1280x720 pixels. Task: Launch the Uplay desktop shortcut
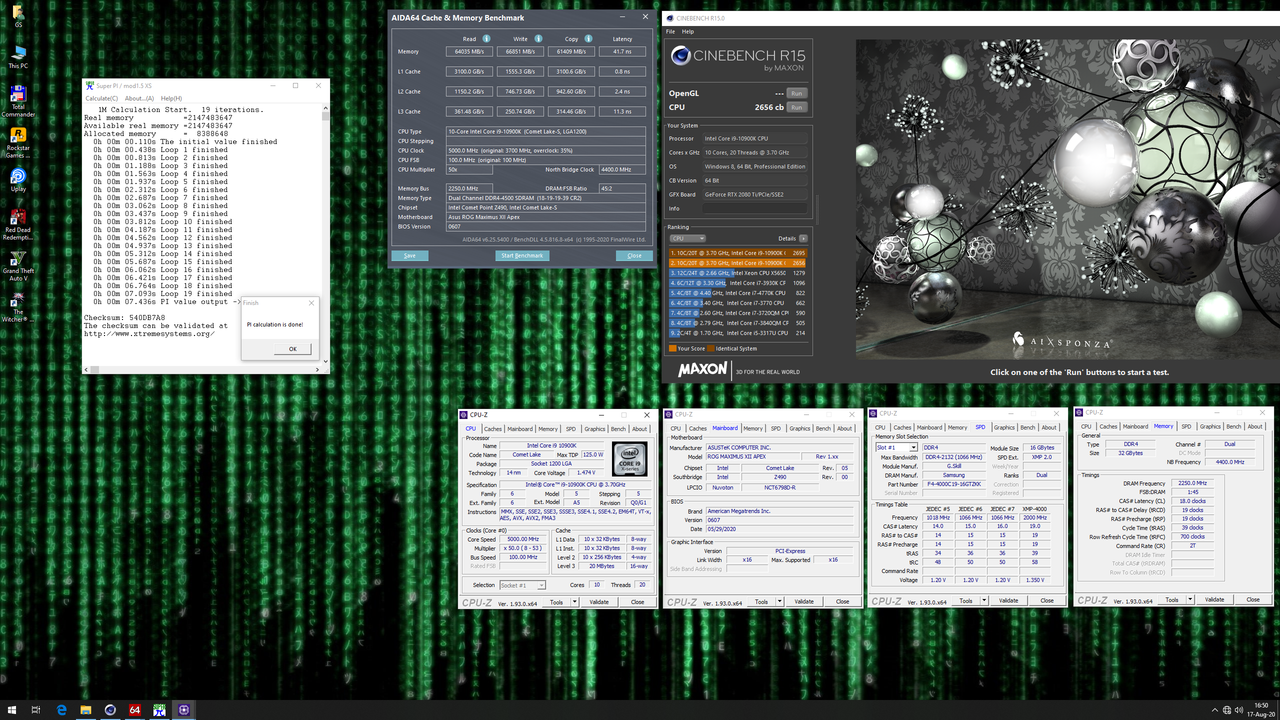click(x=17, y=180)
